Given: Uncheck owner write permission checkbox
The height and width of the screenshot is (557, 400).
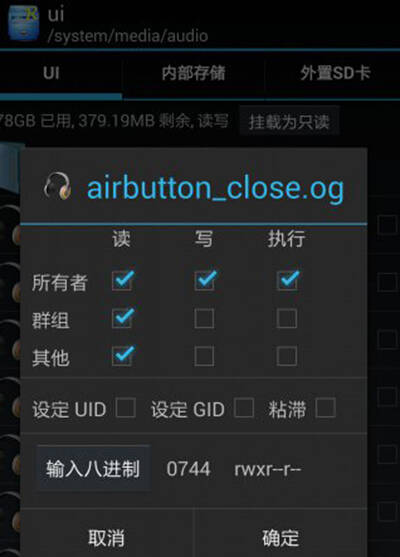Looking at the screenshot, I should coord(205,280).
